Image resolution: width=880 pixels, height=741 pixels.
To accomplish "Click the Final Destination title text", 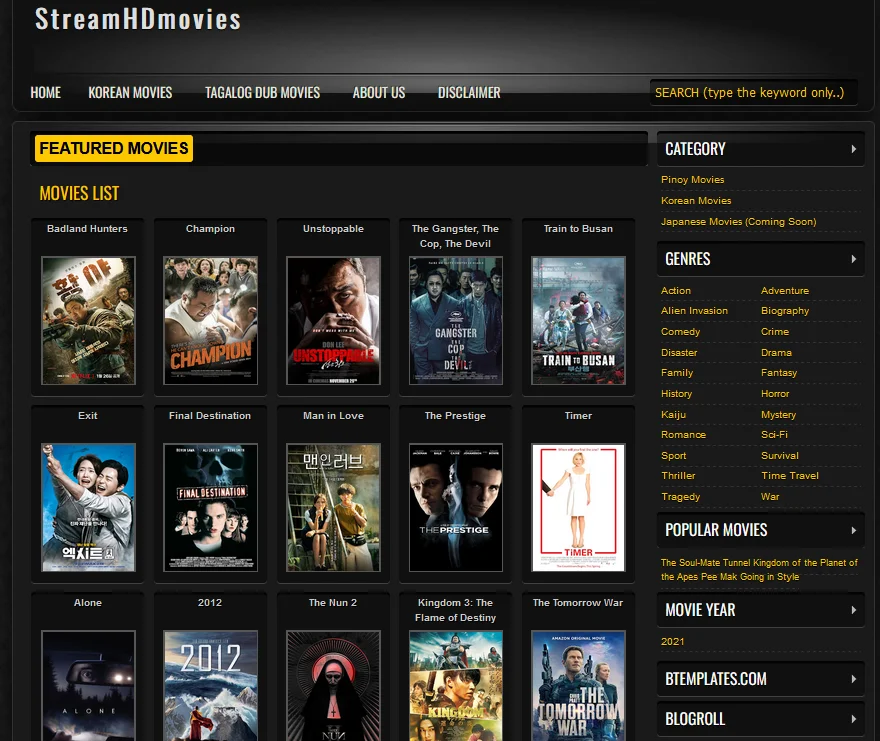I will click(210, 415).
